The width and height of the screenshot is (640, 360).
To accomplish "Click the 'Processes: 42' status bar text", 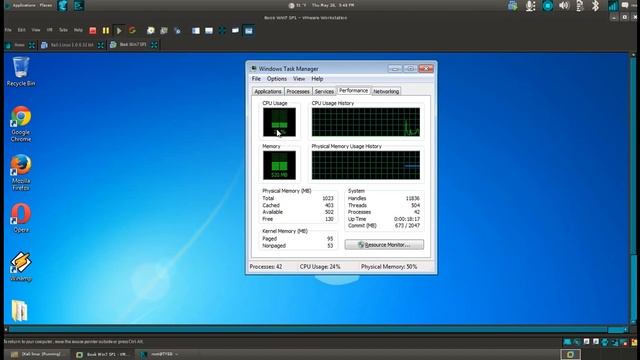I will coord(266,267).
